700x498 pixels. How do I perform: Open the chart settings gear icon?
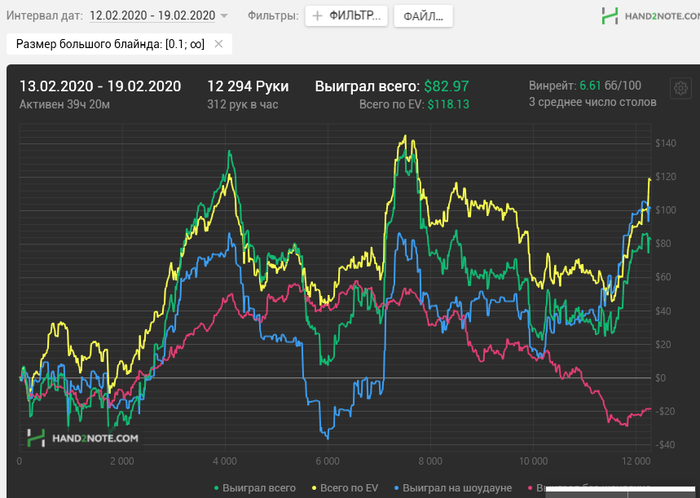680,88
